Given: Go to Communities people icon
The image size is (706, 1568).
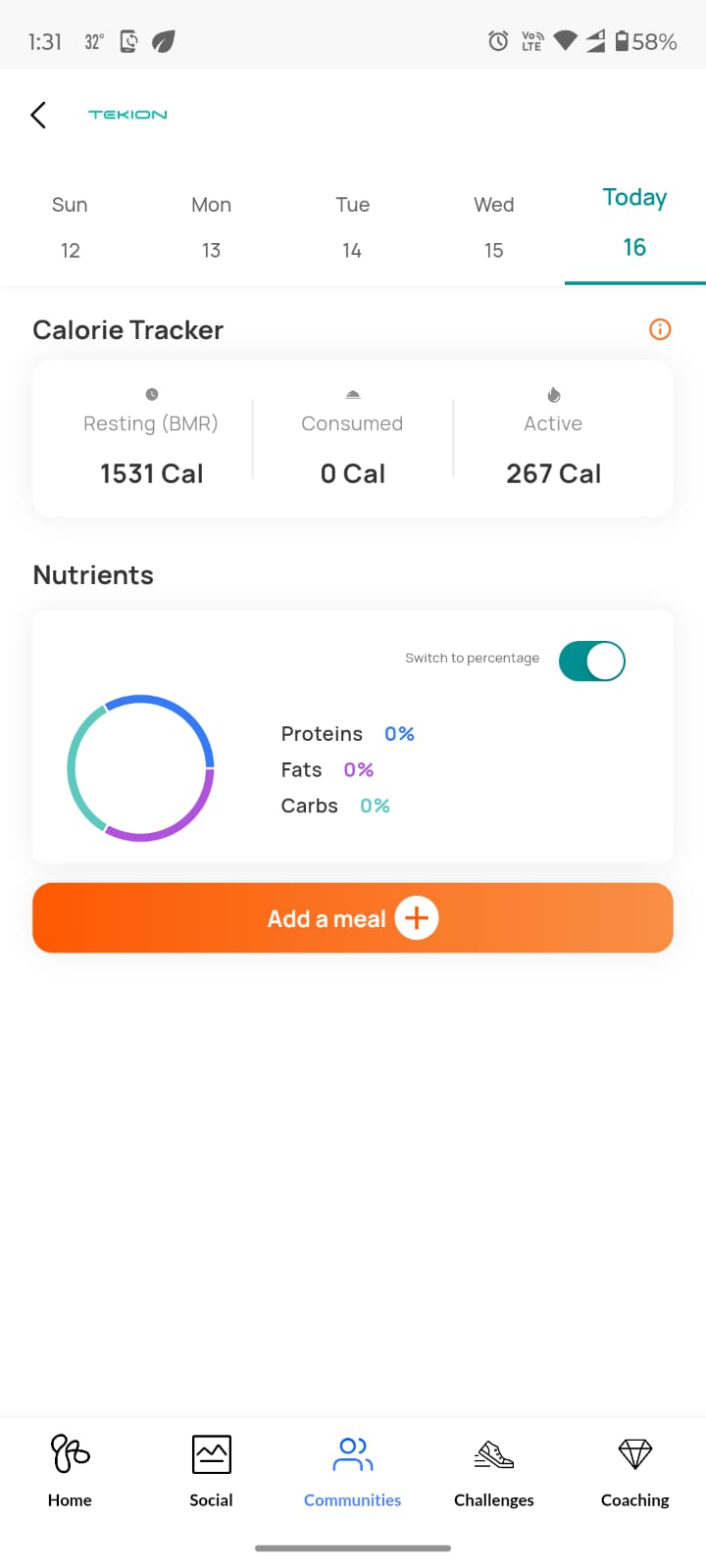Looking at the screenshot, I should click(x=353, y=1454).
